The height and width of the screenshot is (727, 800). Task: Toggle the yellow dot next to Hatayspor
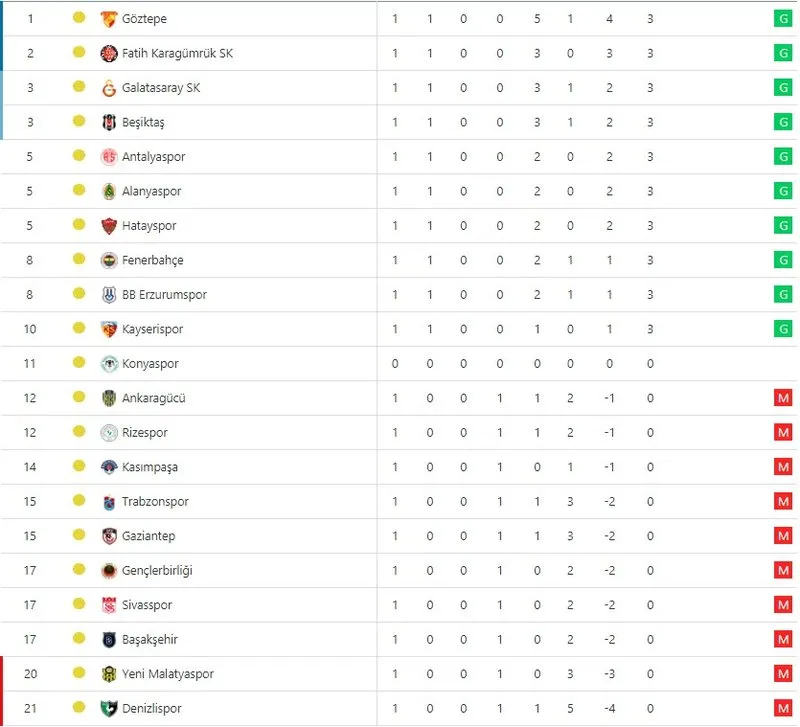click(78, 225)
